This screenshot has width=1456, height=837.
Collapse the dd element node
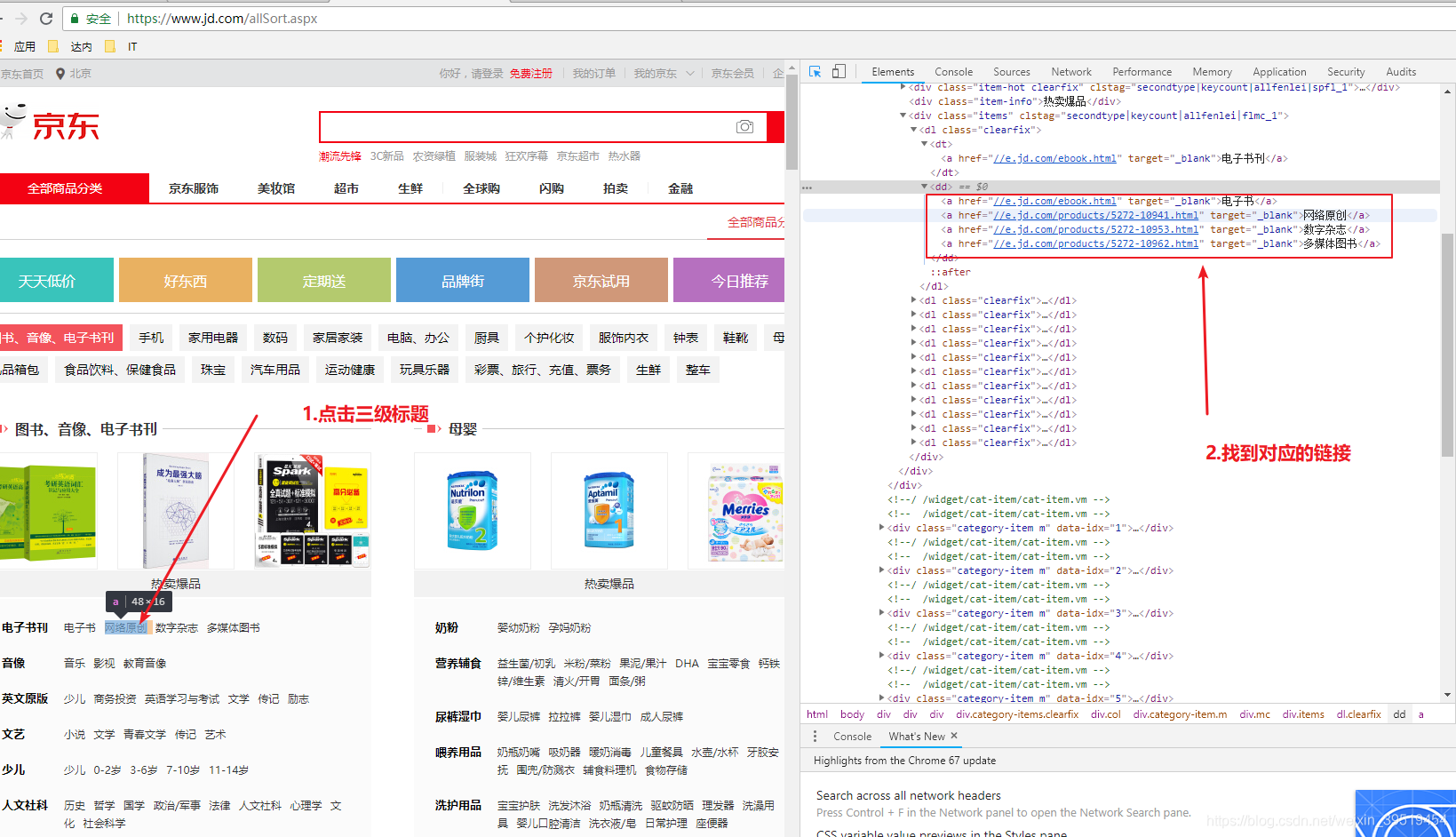[924, 187]
